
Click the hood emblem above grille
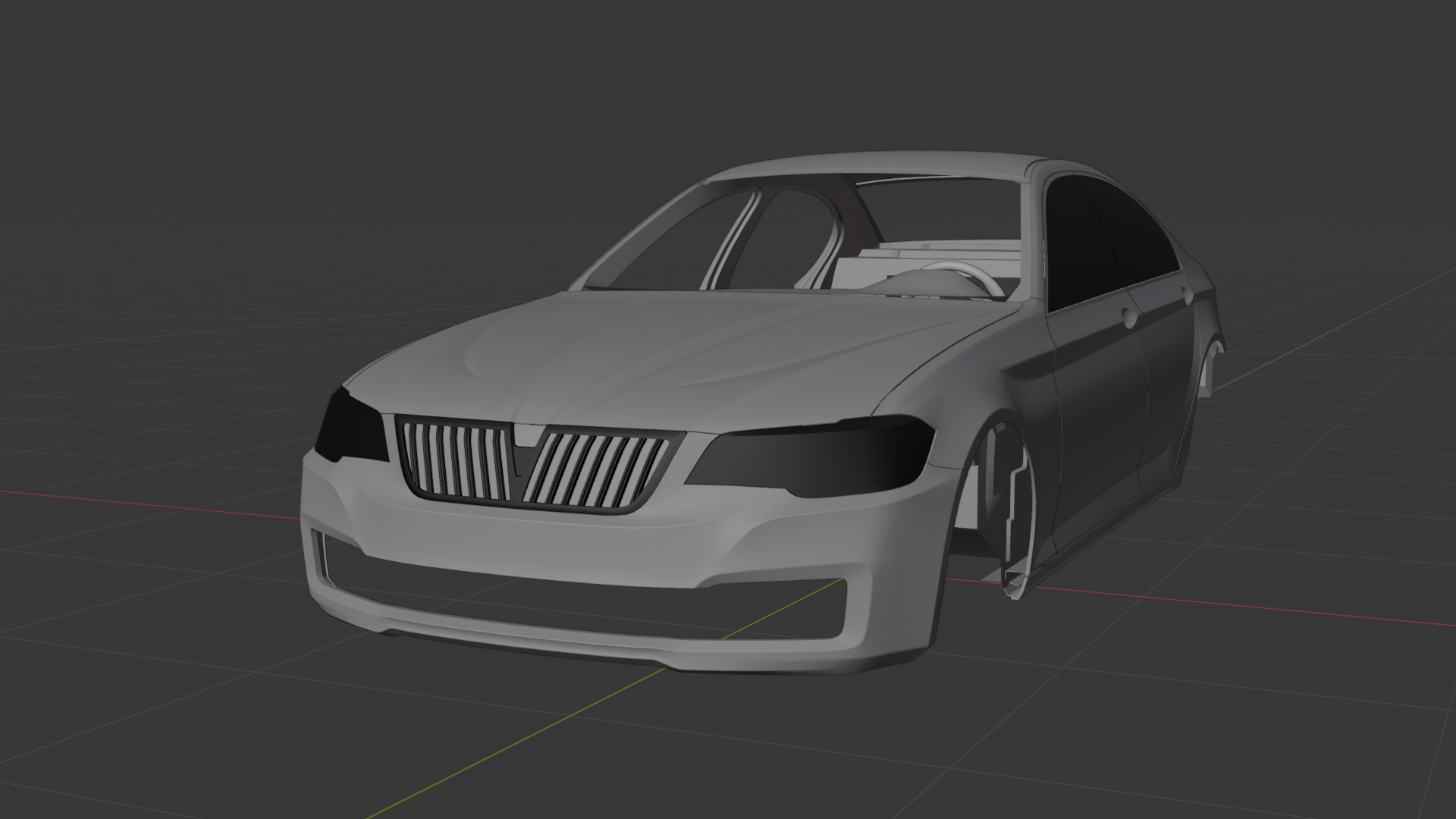coord(529,434)
